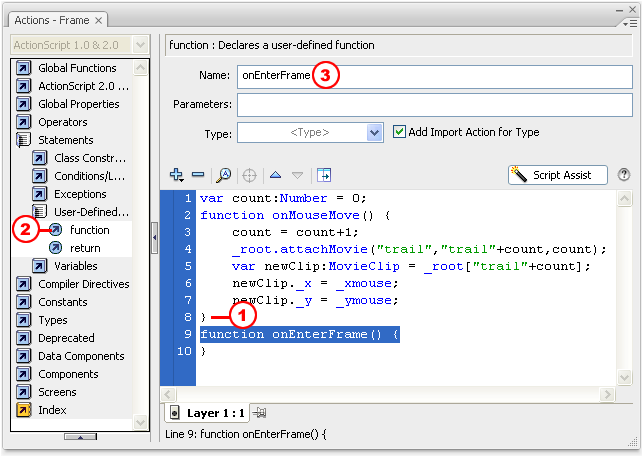Click the add new script item plus icon
The image size is (643, 457).
pyautogui.click(x=177, y=175)
